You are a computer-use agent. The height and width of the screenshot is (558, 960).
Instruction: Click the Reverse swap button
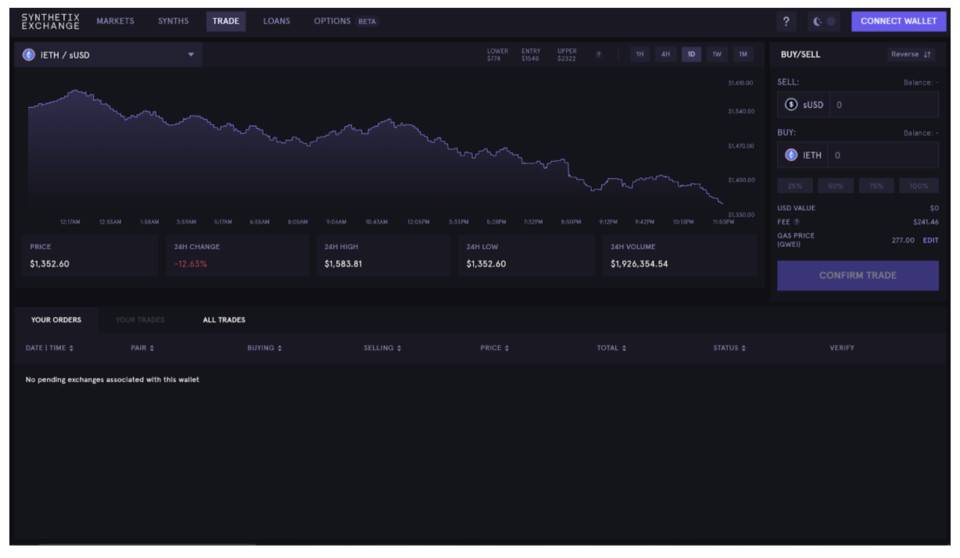tap(911, 55)
